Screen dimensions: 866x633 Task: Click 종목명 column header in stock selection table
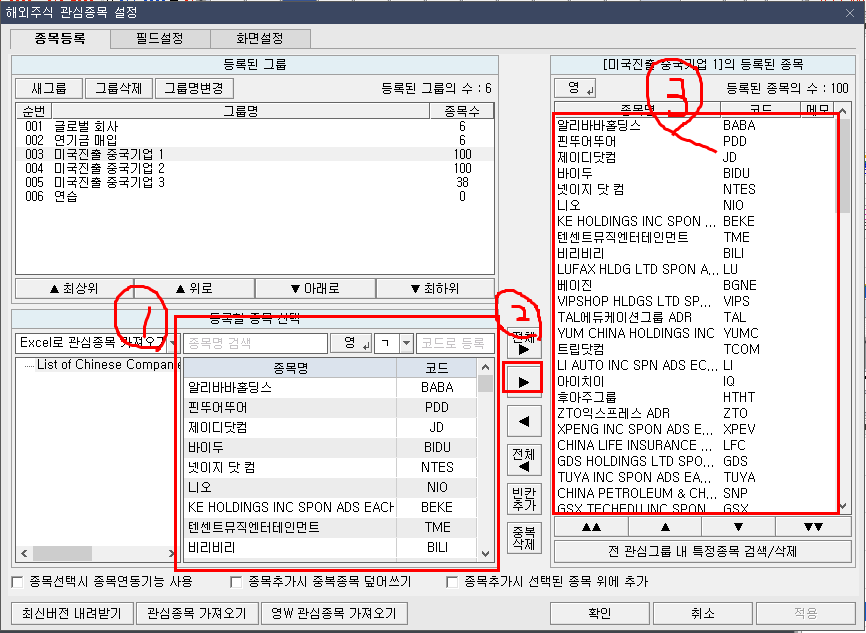click(x=290, y=368)
